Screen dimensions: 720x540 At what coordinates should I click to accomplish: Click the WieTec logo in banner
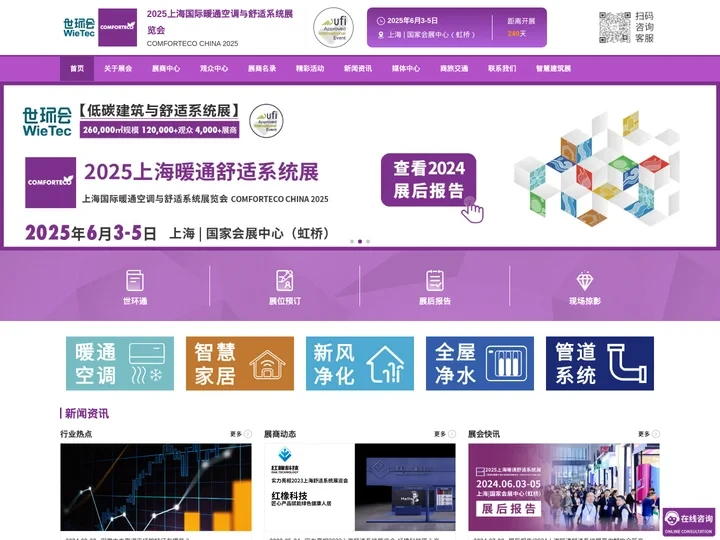(47, 122)
